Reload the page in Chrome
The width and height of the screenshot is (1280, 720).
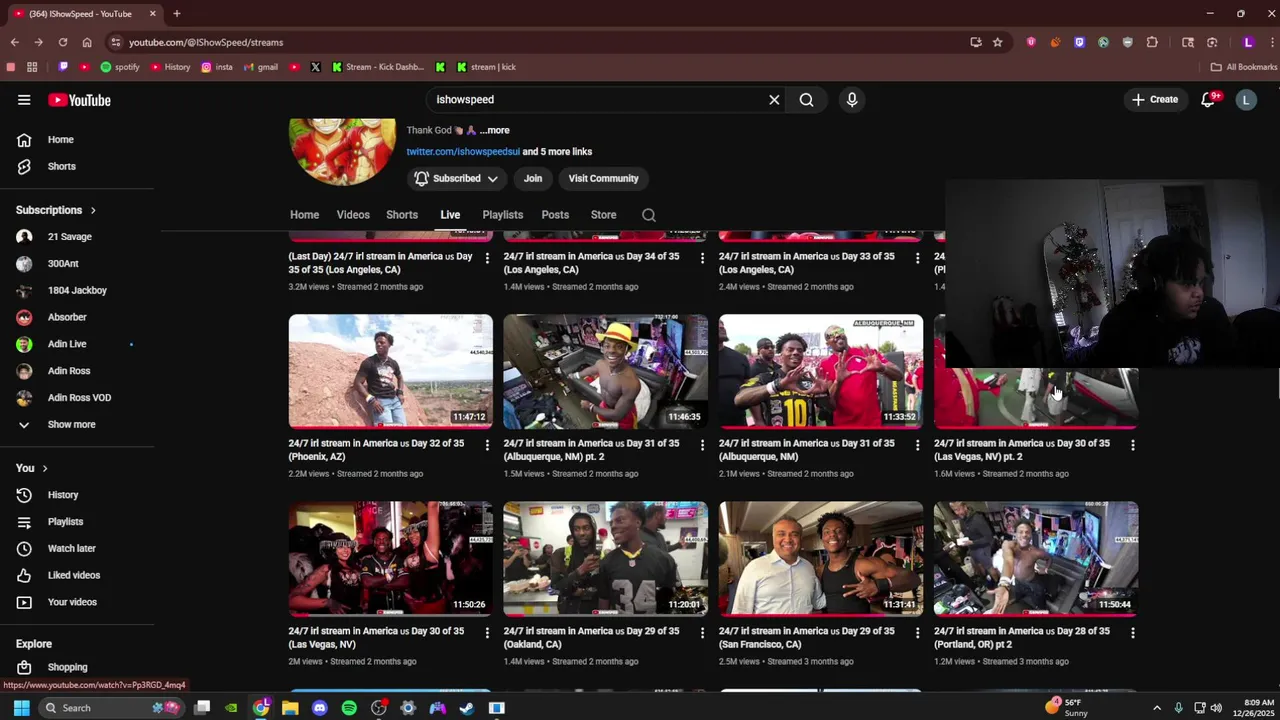pyautogui.click(x=63, y=42)
